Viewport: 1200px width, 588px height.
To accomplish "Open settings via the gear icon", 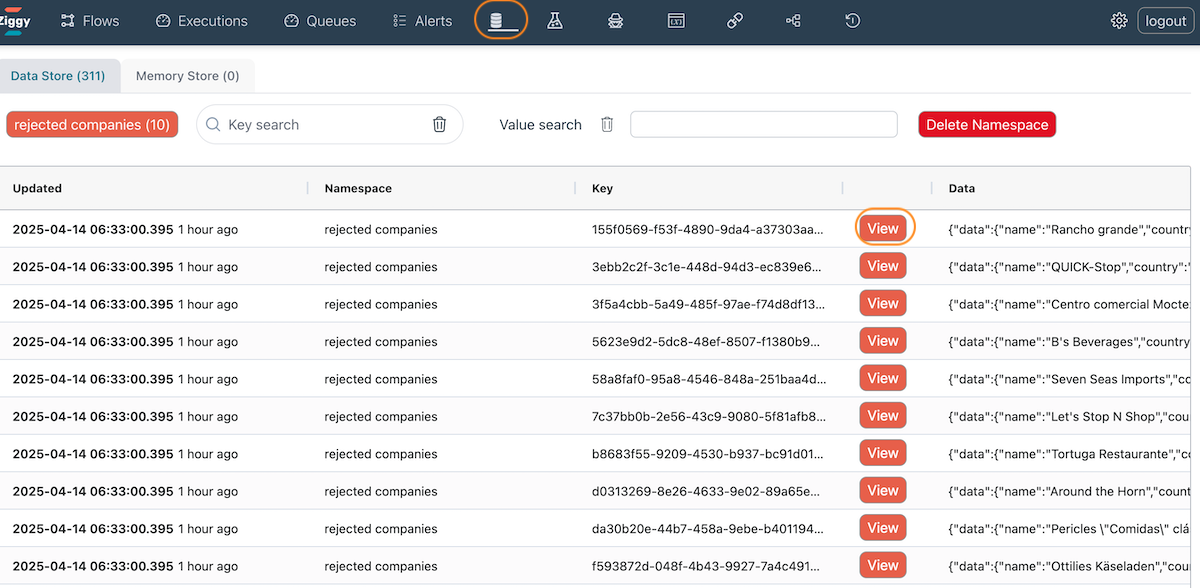I will pyautogui.click(x=1119, y=21).
